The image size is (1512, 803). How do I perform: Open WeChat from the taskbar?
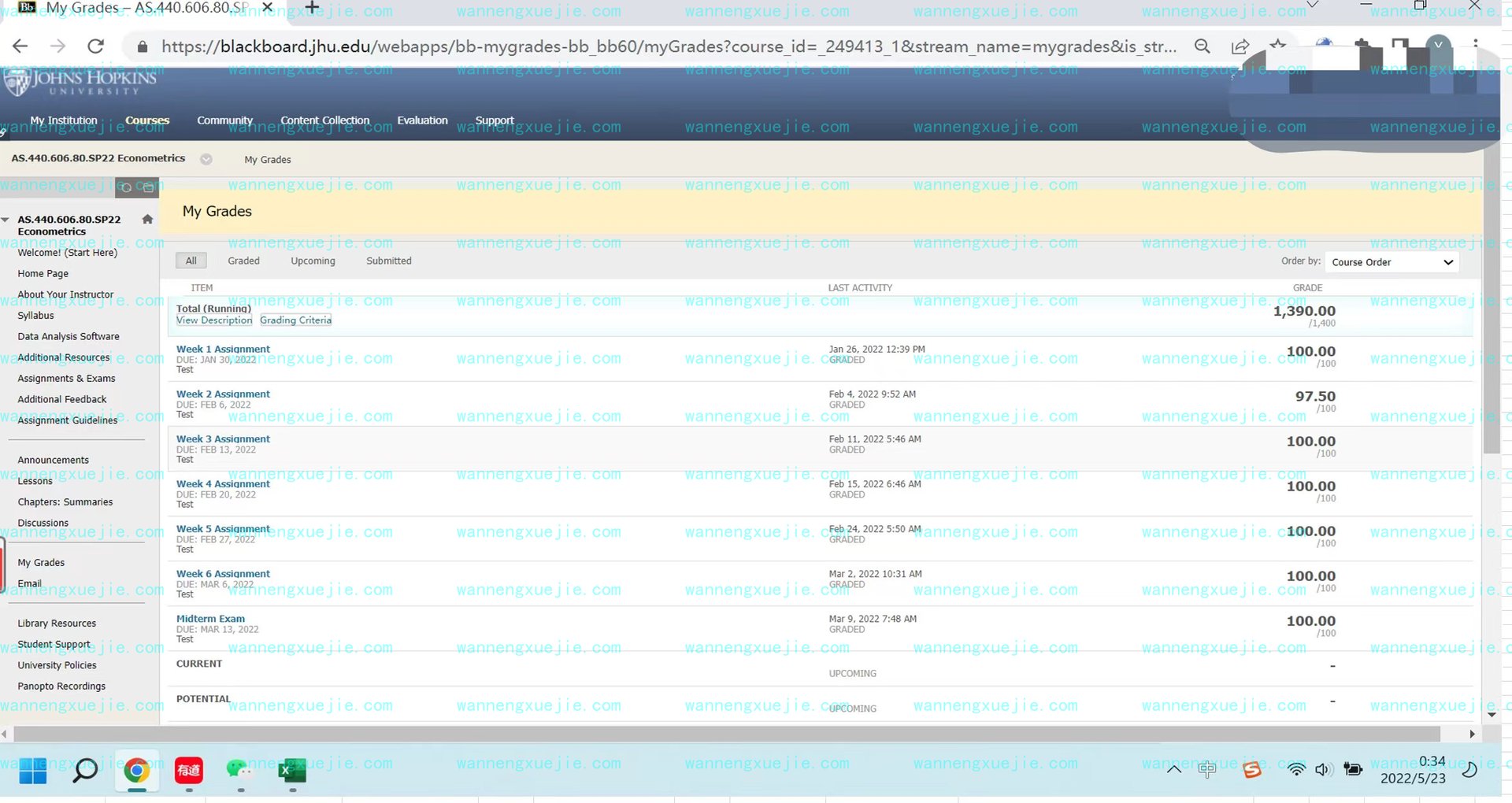click(x=239, y=769)
